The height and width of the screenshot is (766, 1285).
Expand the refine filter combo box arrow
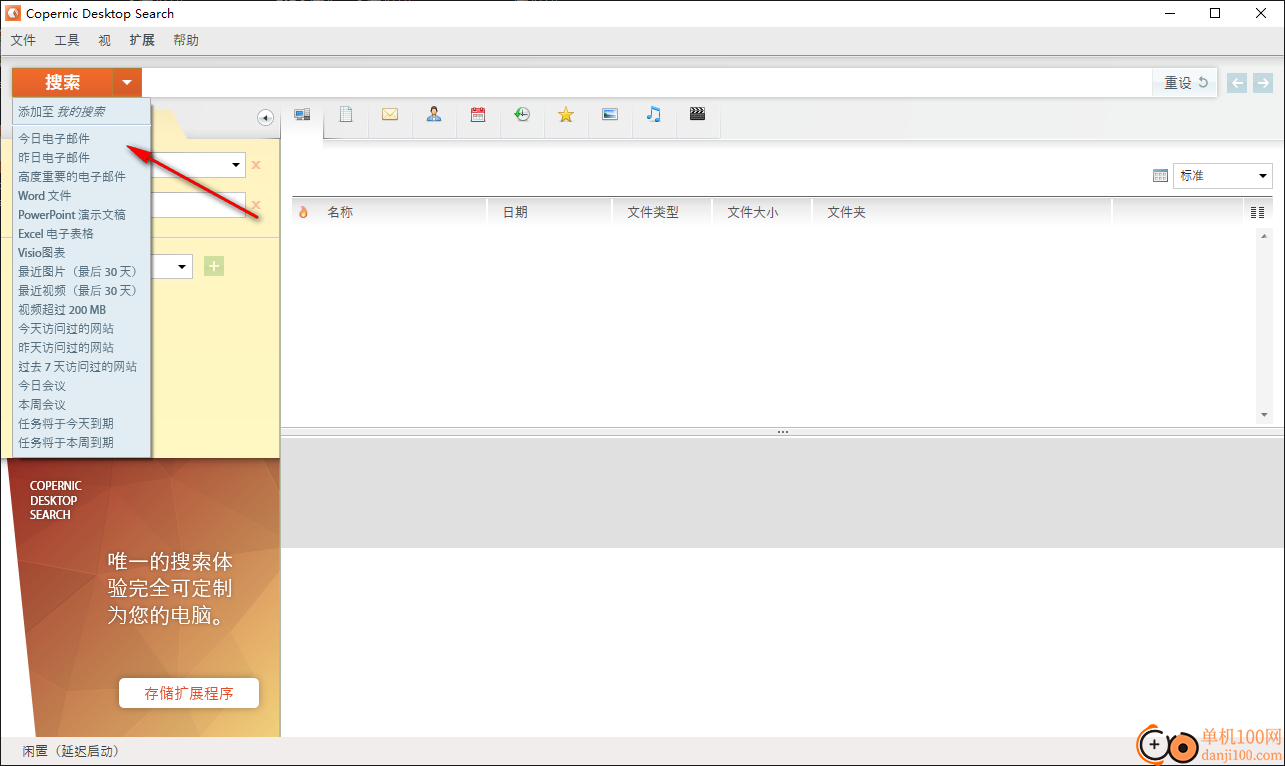pyautogui.click(x=236, y=165)
